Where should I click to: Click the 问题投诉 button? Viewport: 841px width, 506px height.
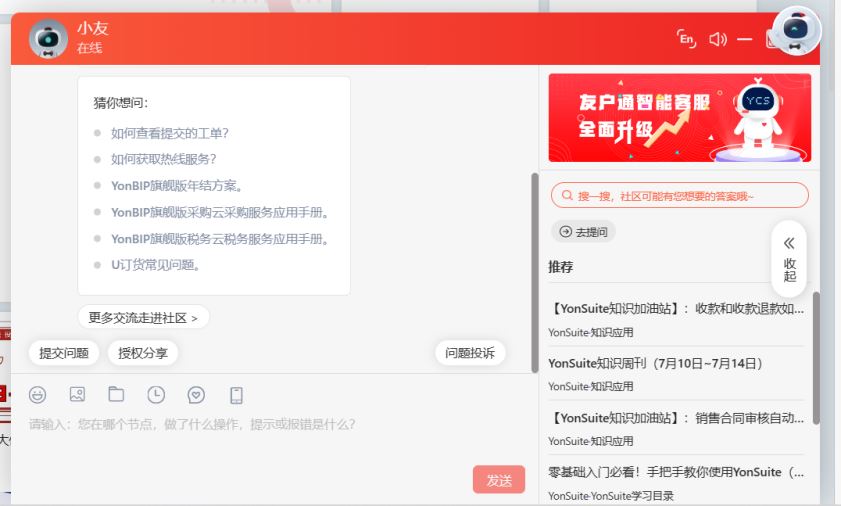(470, 353)
